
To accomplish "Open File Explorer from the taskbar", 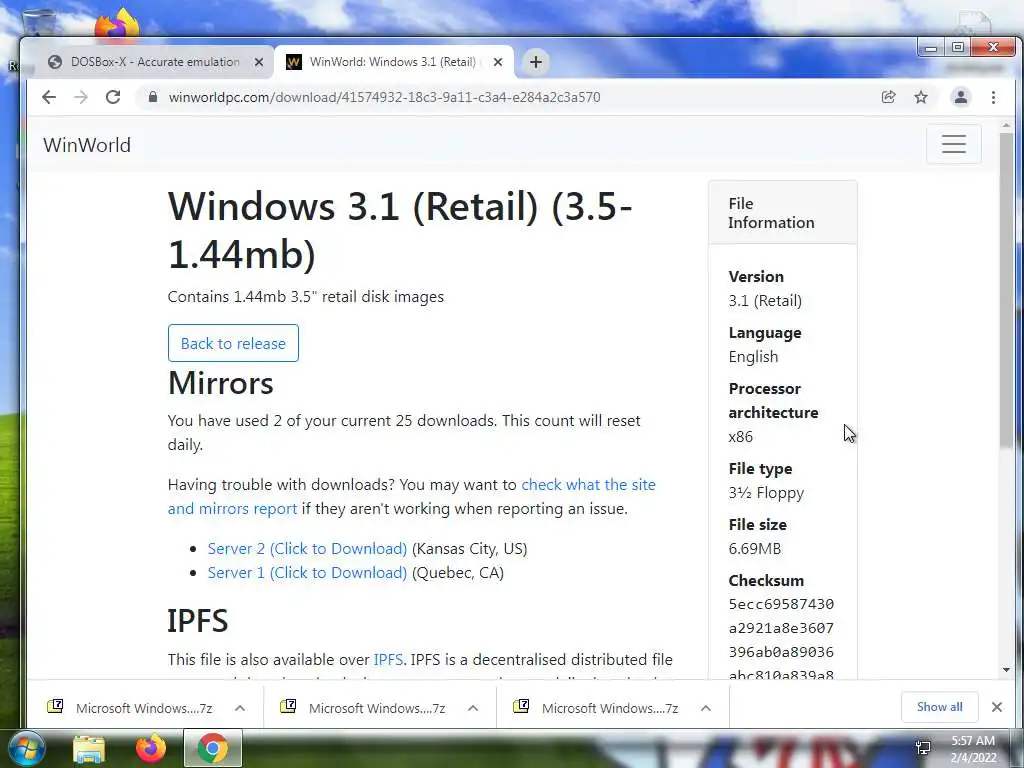I will click(89, 749).
